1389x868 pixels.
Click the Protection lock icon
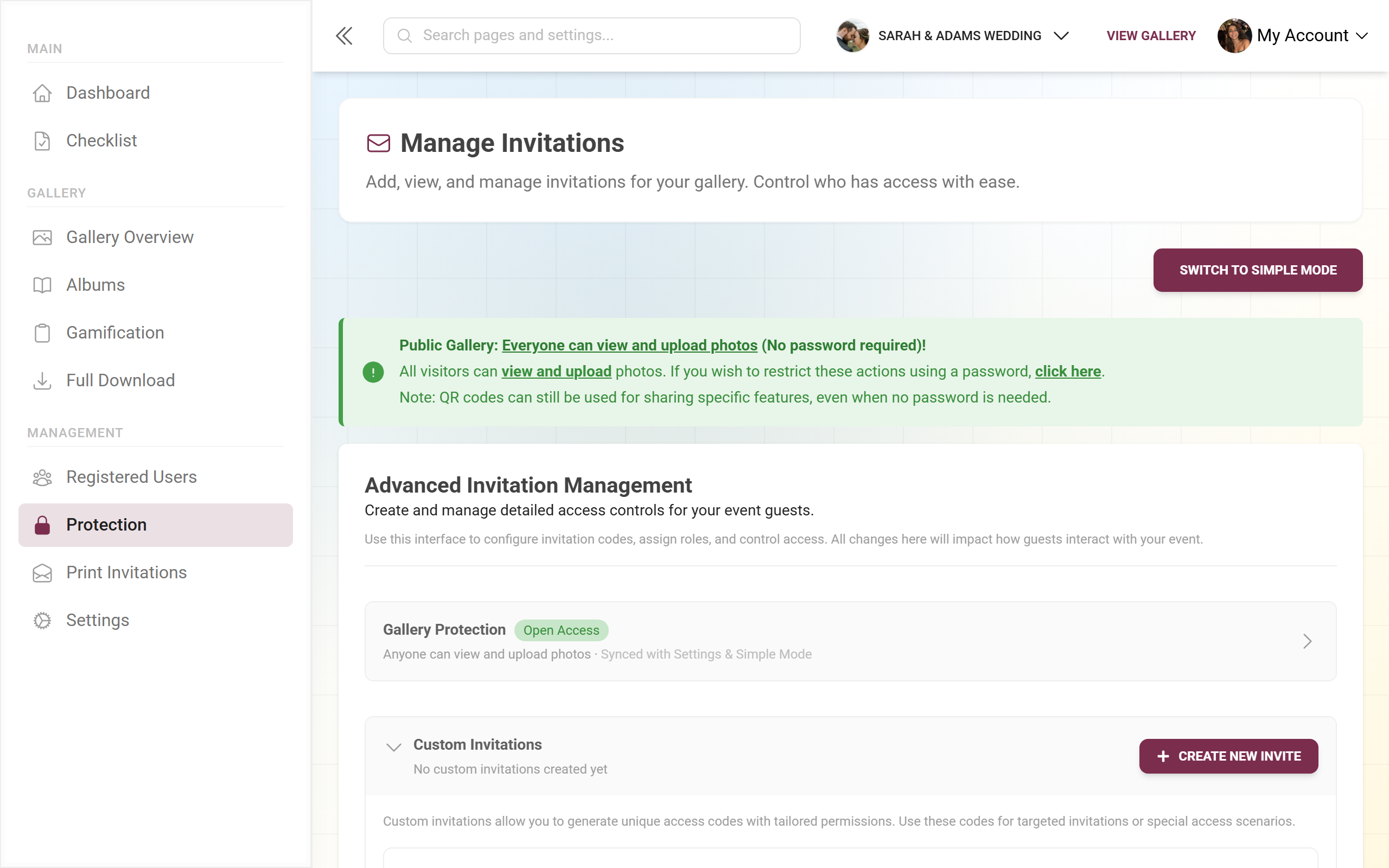click(42, 525)
